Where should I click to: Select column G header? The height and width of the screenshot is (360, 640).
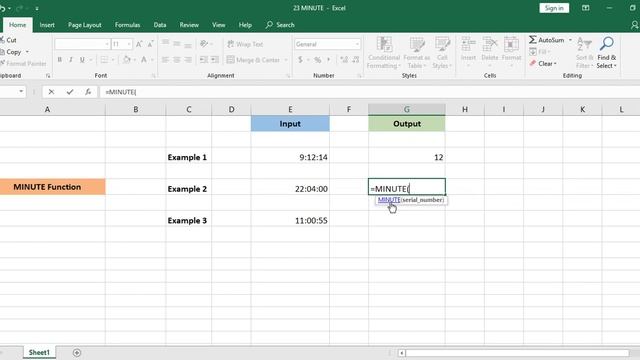pos(407,109)
